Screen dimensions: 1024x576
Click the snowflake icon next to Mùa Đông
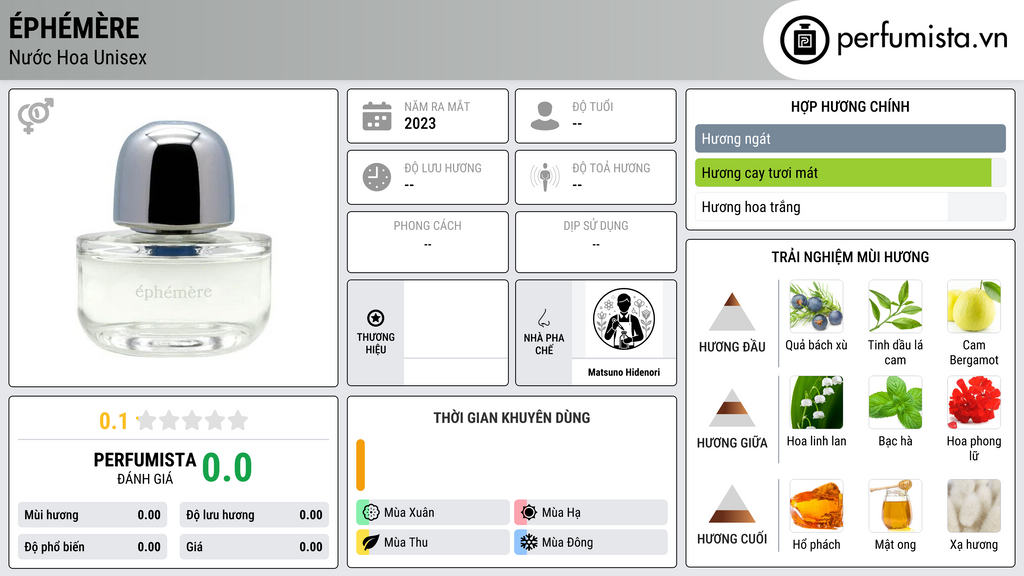(x=529, y=542)
